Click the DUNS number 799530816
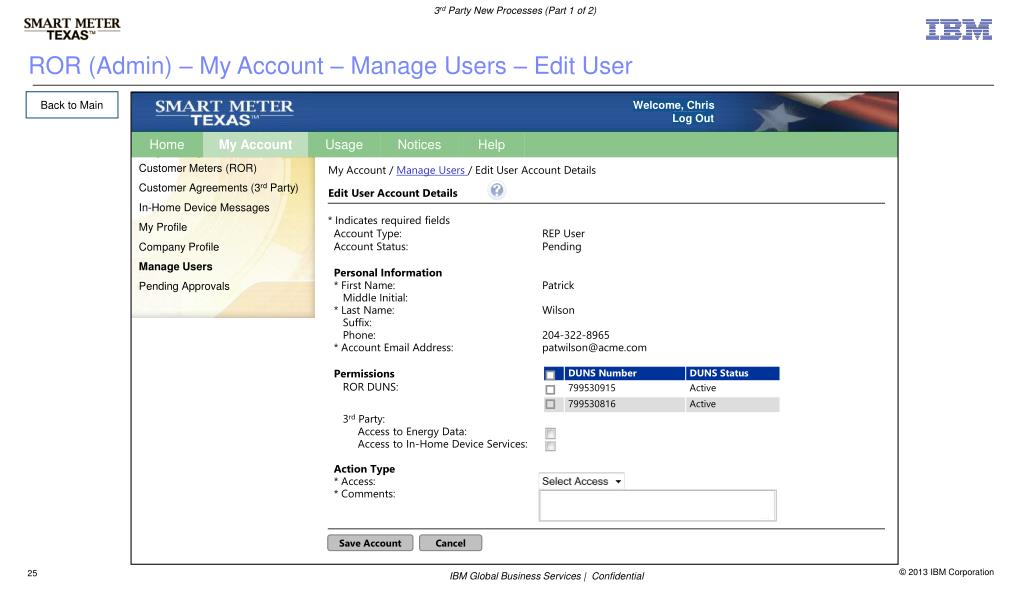 (592, 404)
